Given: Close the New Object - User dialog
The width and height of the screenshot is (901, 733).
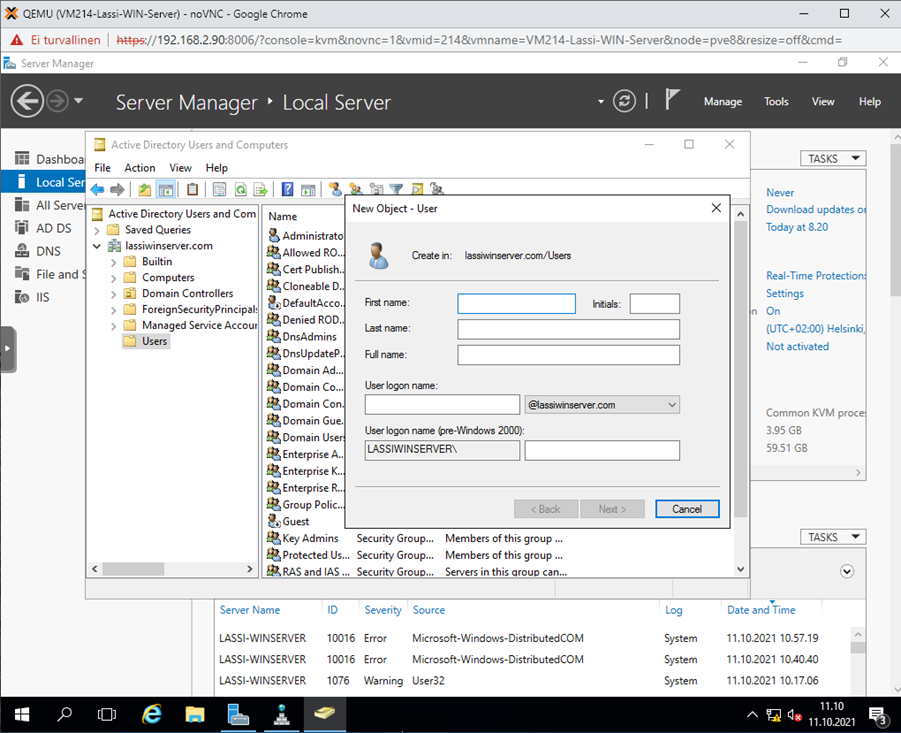Looking at the screenshot, I should [x=716, y=208].
